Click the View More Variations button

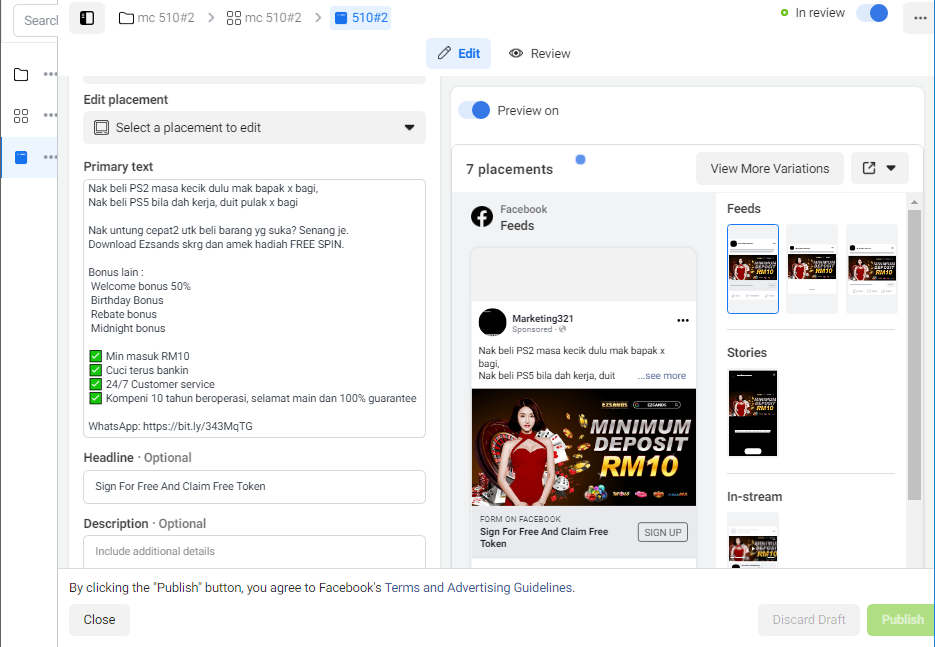(x=769, y=169)
